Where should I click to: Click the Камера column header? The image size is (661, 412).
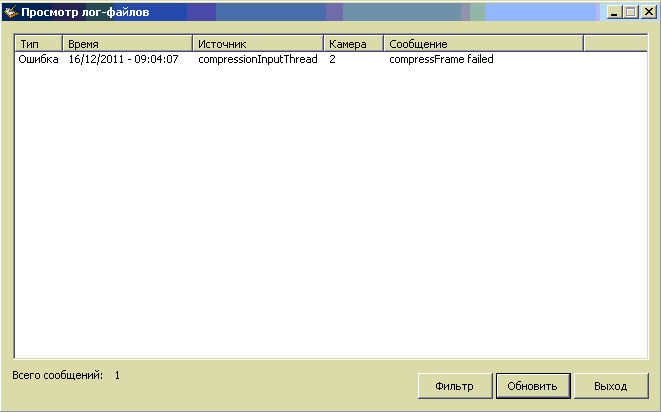[x=353, y=45]
